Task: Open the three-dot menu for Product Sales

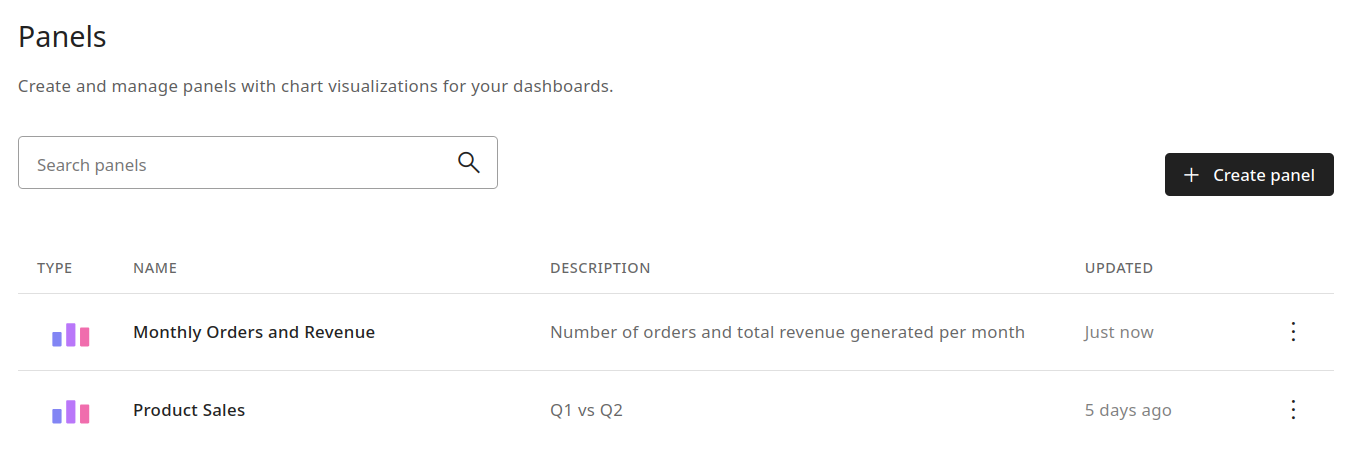Action: (1293, 410)
